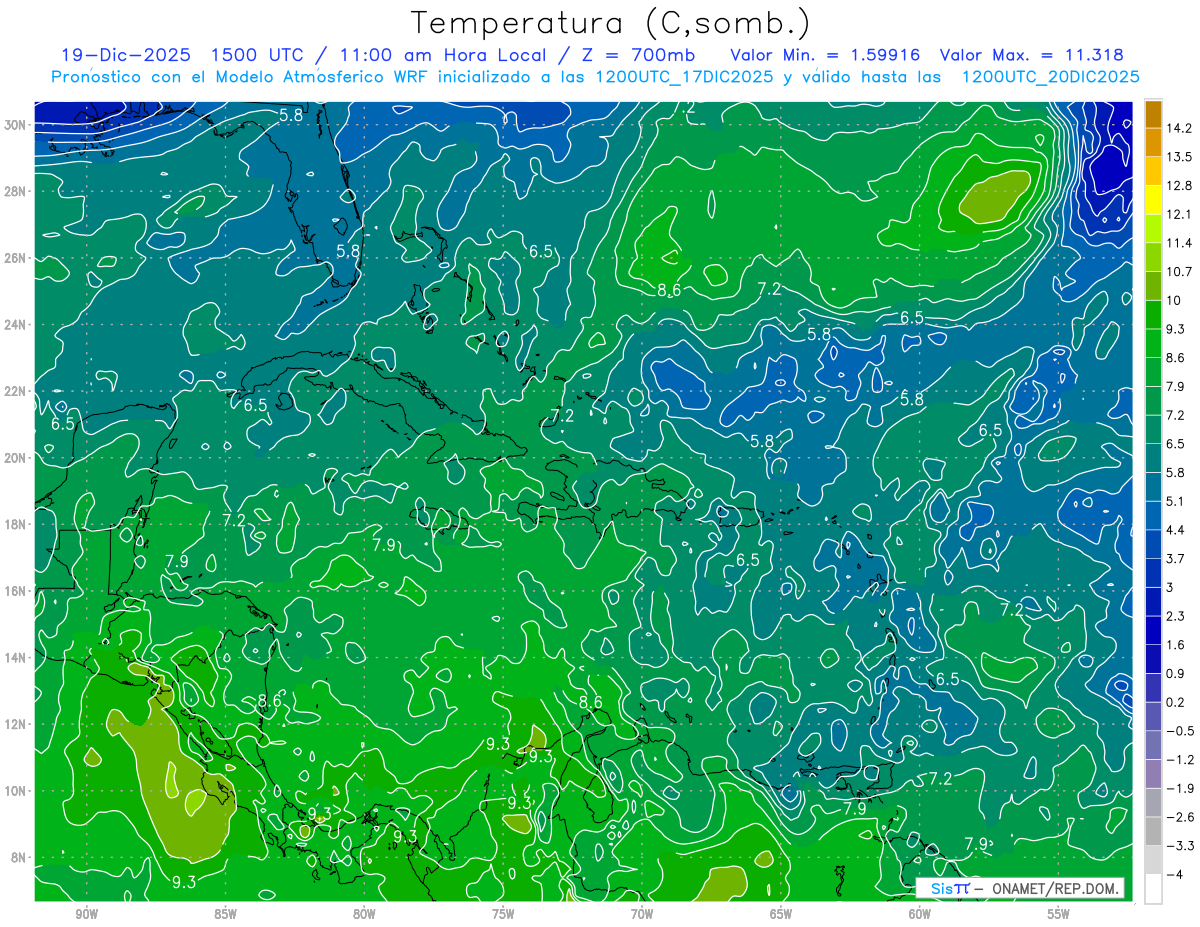Click the 18N latitude axis label

[16, 524]
